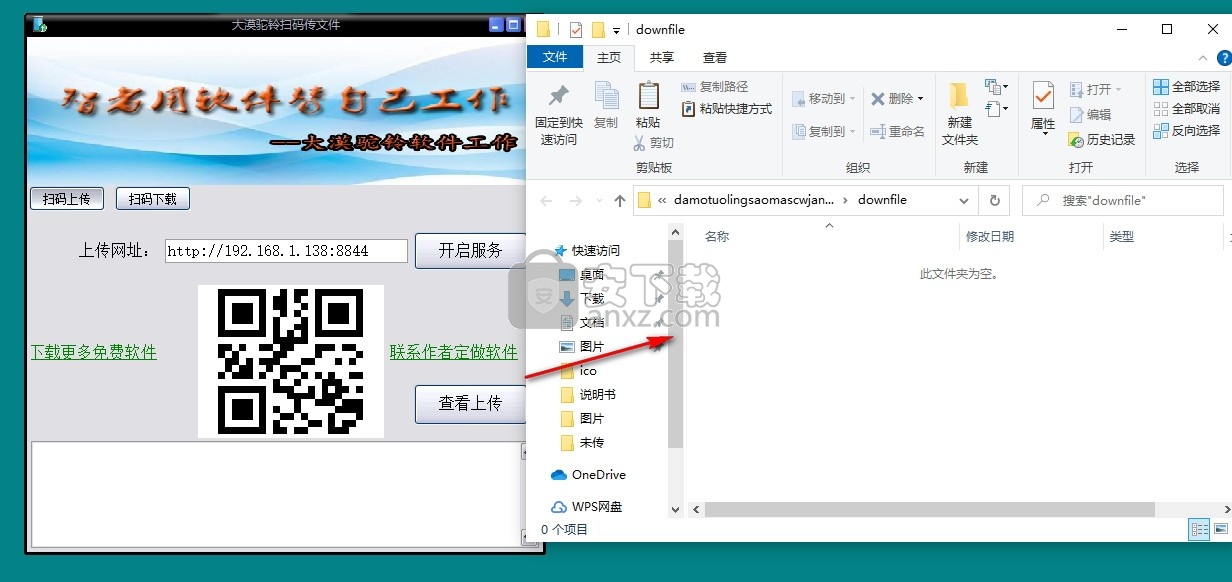Click downfile breadcrumb in address bar
1232x582 pixels.
click(x=882, y=200)
